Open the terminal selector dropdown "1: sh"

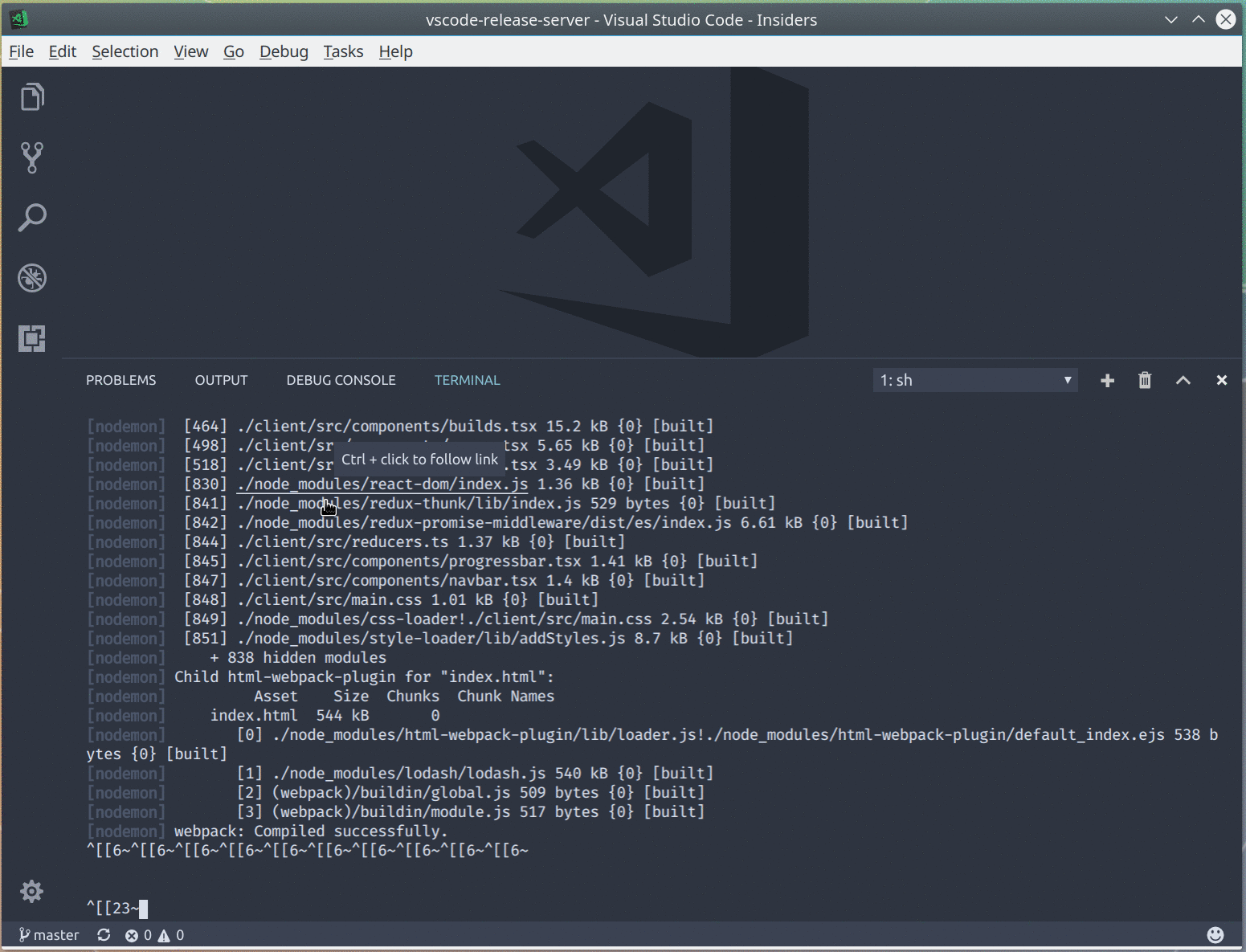tap(975, 380)
